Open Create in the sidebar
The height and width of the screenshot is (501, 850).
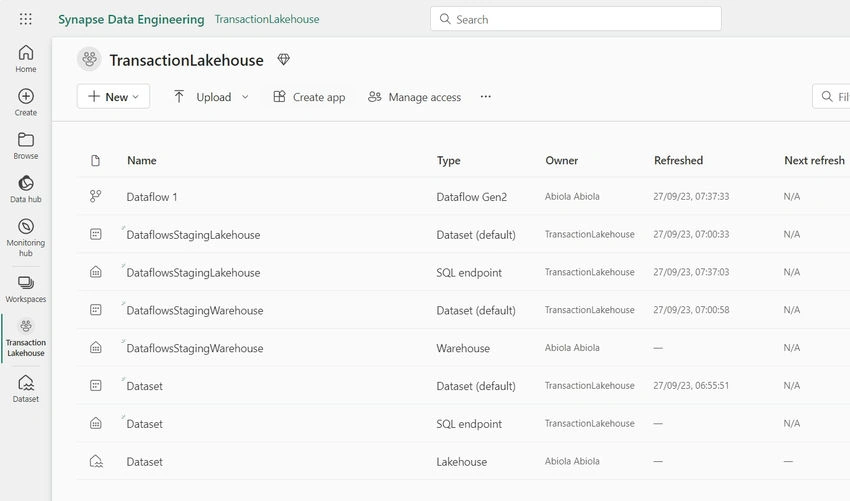pyautogui.click(x=25, y=102)
